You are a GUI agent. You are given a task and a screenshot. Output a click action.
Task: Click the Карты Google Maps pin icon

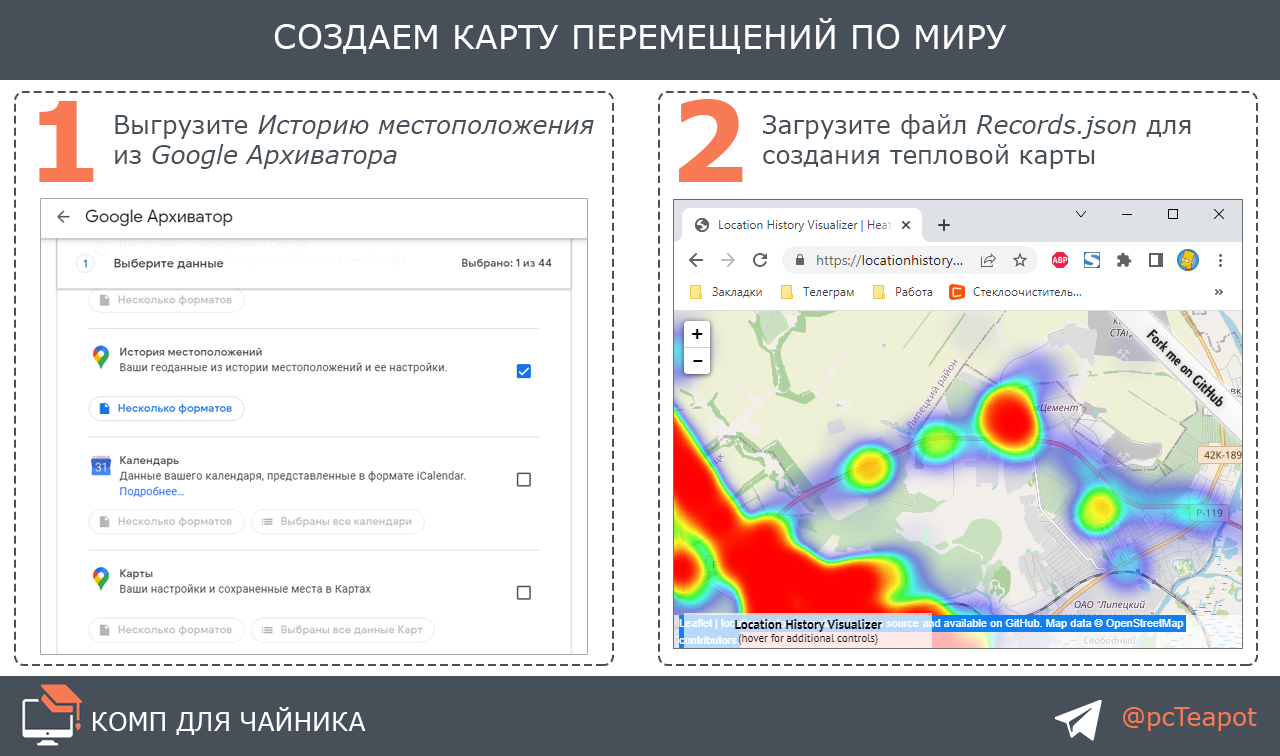pos(100,578)
